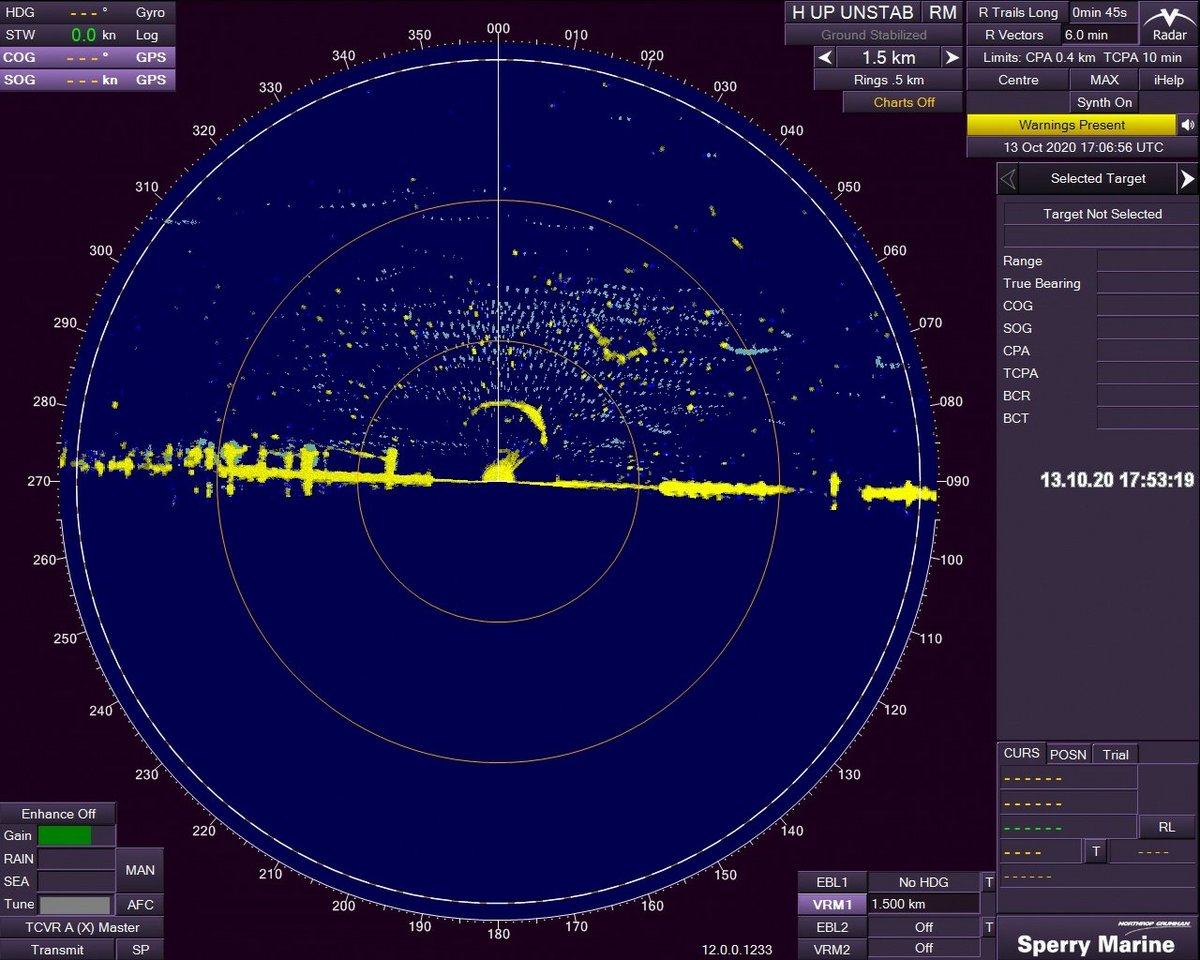The height and width of the screenshot is (960, 1200).
Task: Toggle Synth On video setting
Action: pyautogui.click(x=1104, y=102)
